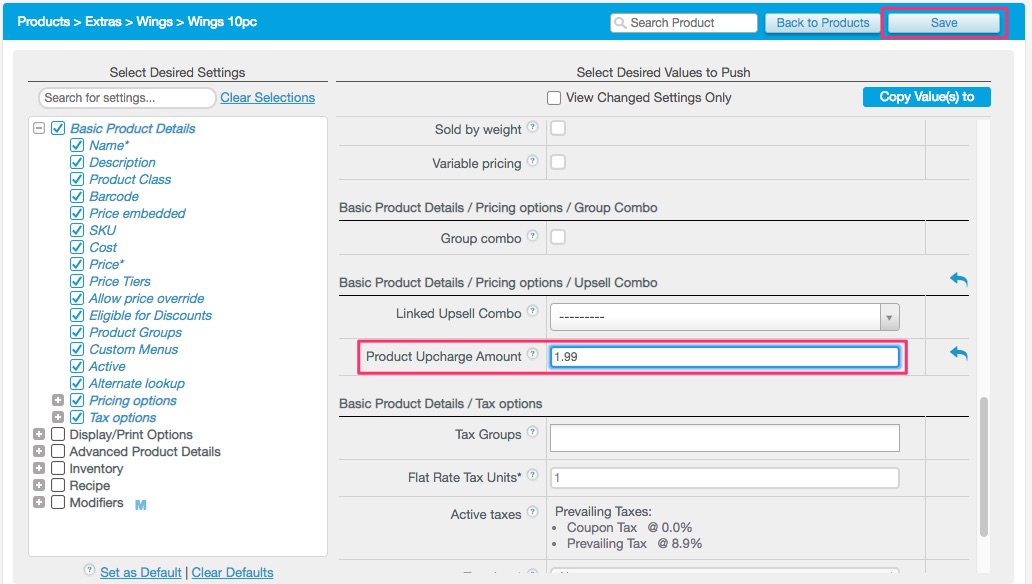This screenshot has width=1032, height=584.
Task: Click help icon next to Sold by weight
Action: coord(532,128)
